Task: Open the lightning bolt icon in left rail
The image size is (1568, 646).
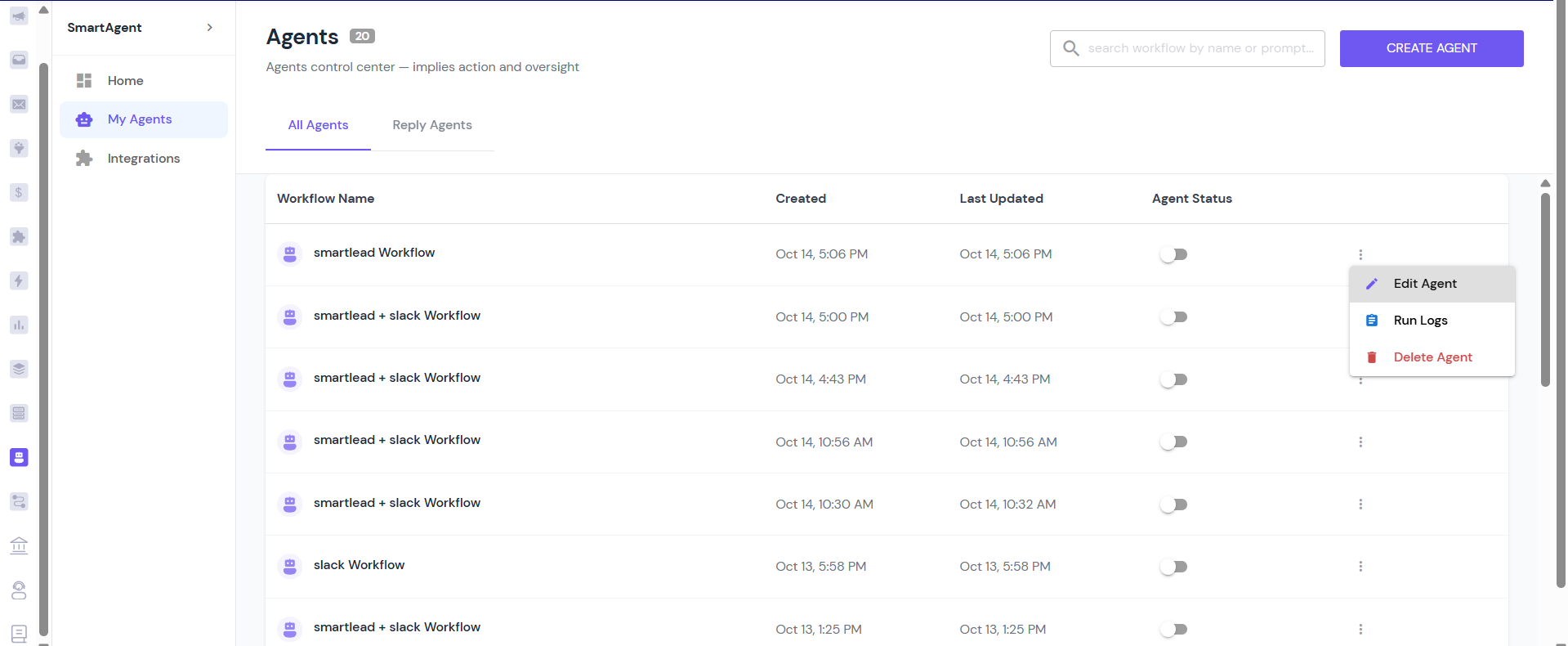Action: point(19,280)
